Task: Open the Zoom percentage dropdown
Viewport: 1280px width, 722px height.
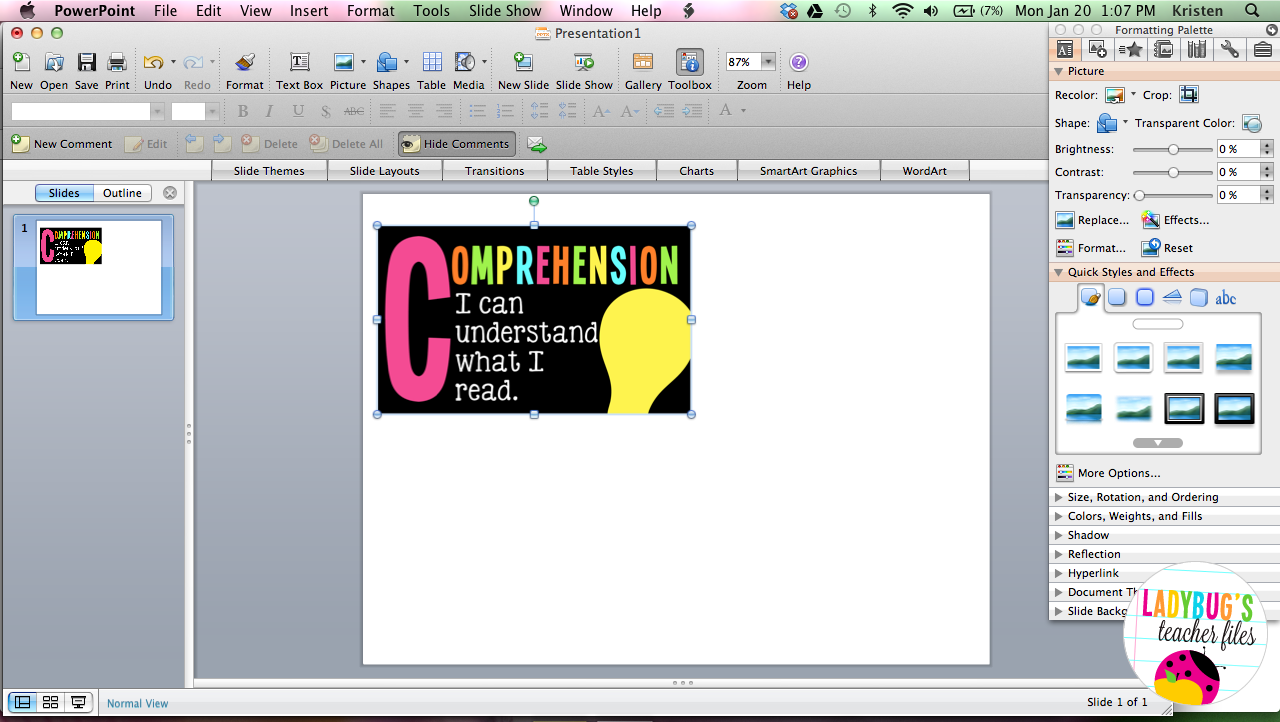Action: pyautogui.click(x=768, y=62)
